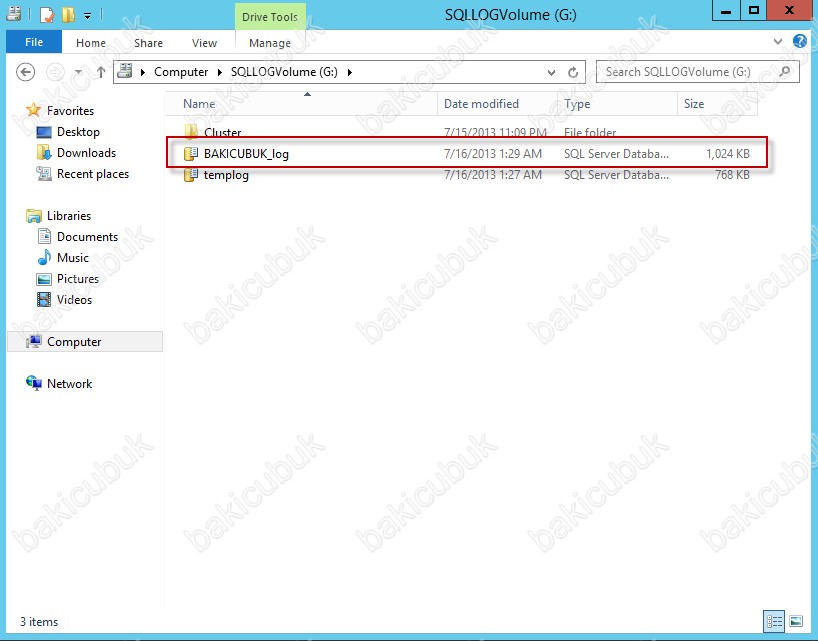Open Favorites in the navigation pane
The height and width of the screenshot is (641, 818).
(x=70, y=111)
